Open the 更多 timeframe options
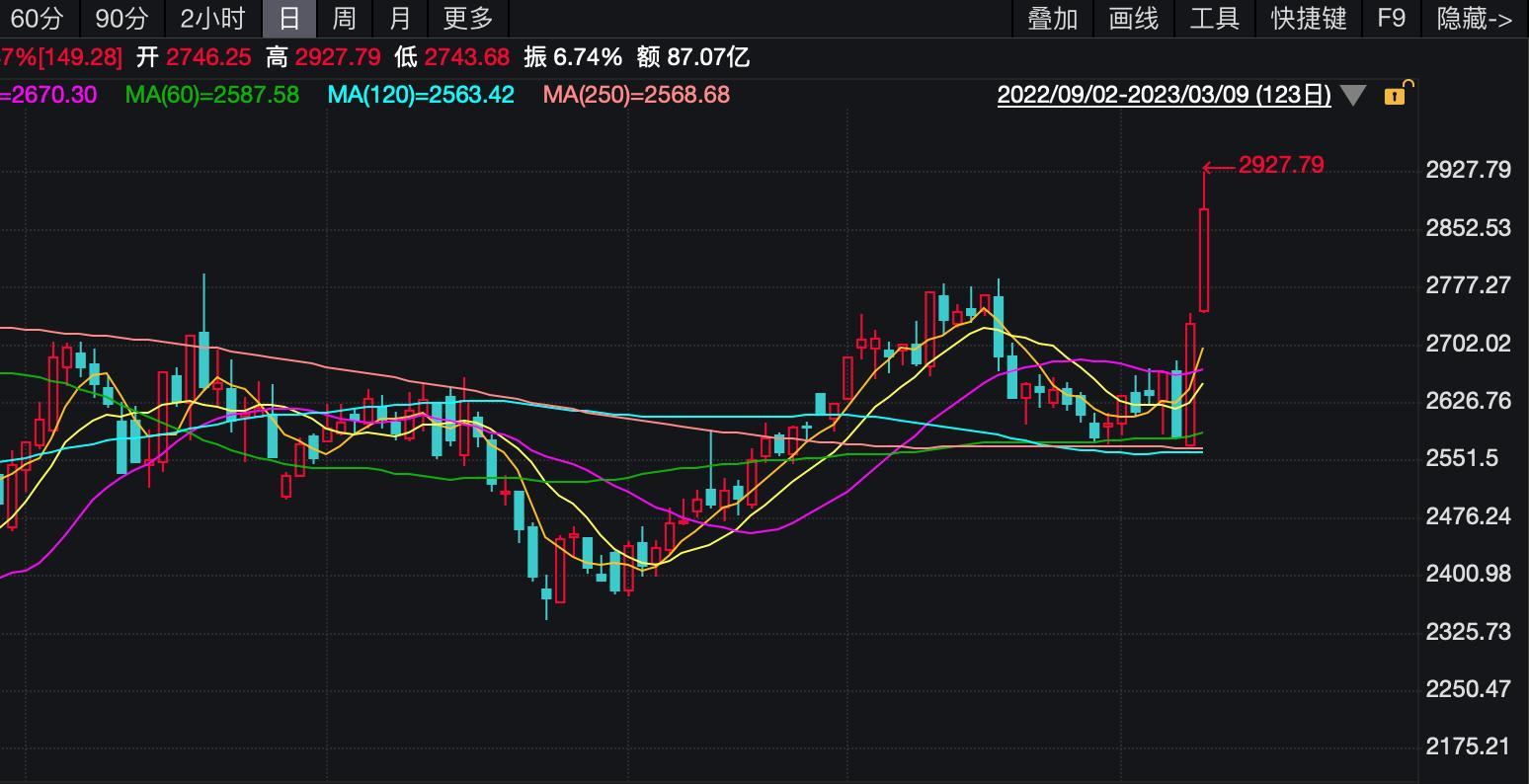Viewport: 1529px width, 784px height. pos(468,19)
